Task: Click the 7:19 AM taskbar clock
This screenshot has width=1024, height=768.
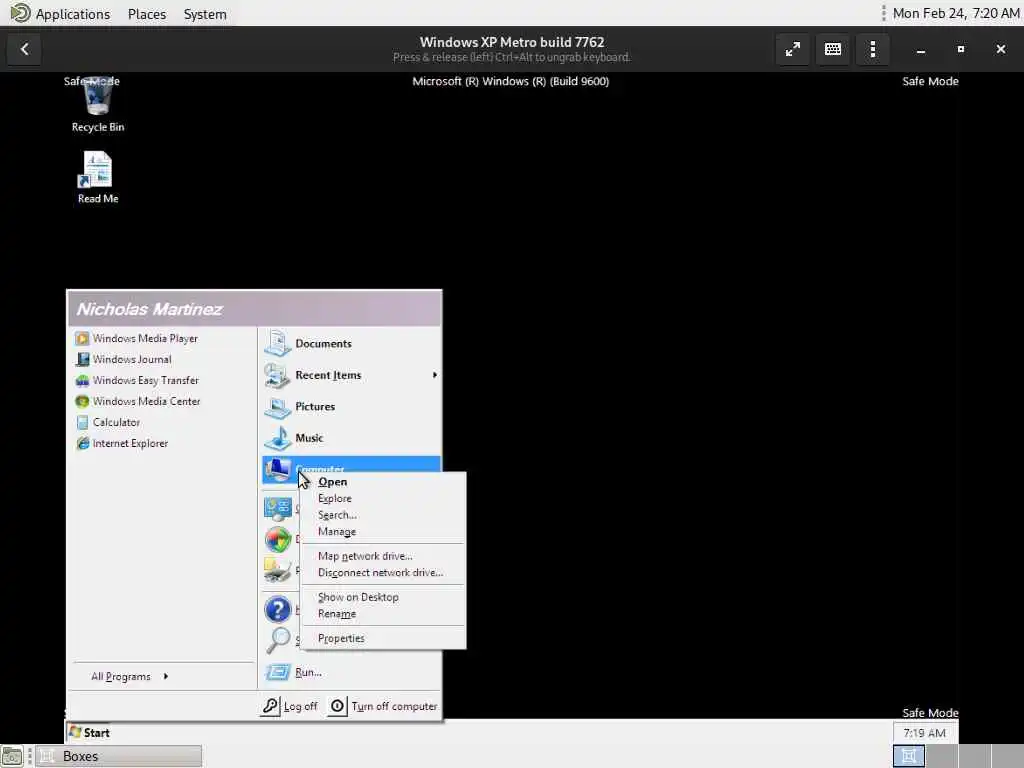Action: [924, 733]
